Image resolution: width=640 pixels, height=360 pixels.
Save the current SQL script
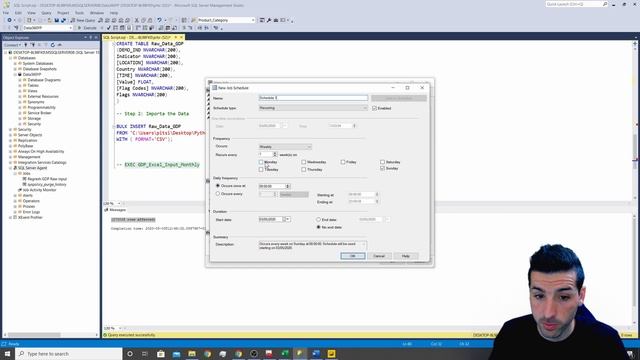click(x=57, y=20)
